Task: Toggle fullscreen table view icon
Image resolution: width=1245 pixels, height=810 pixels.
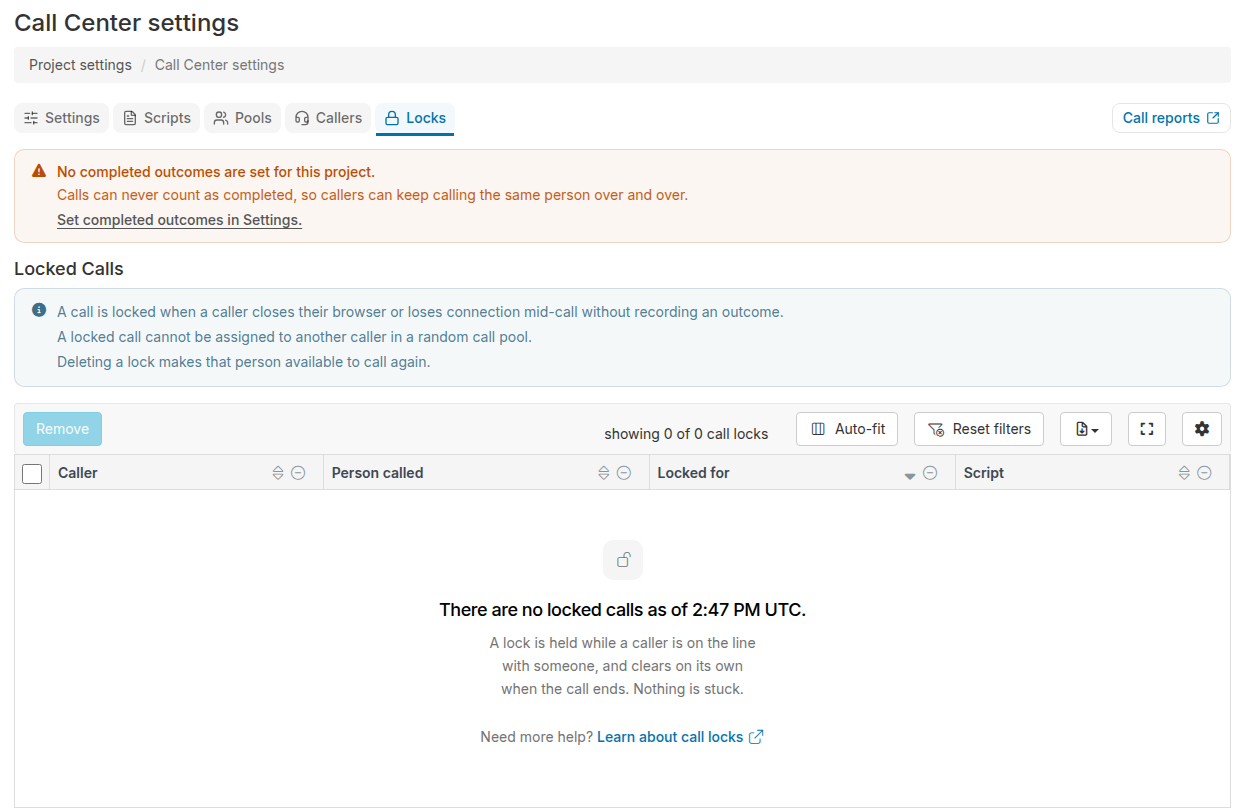Action: 1147,429
